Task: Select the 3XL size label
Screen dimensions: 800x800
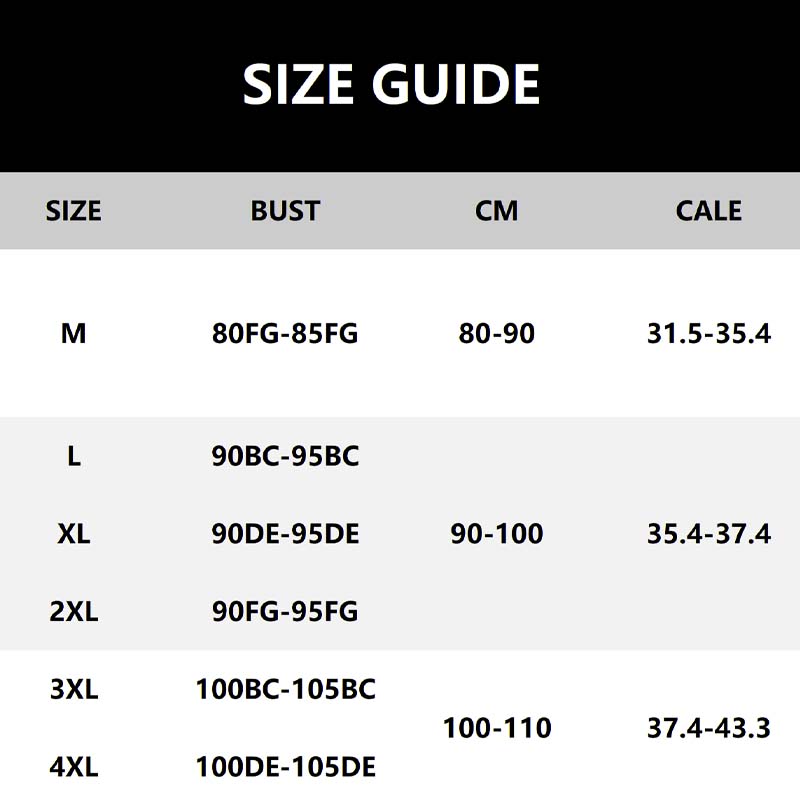Action: click(x=74, y=689)
